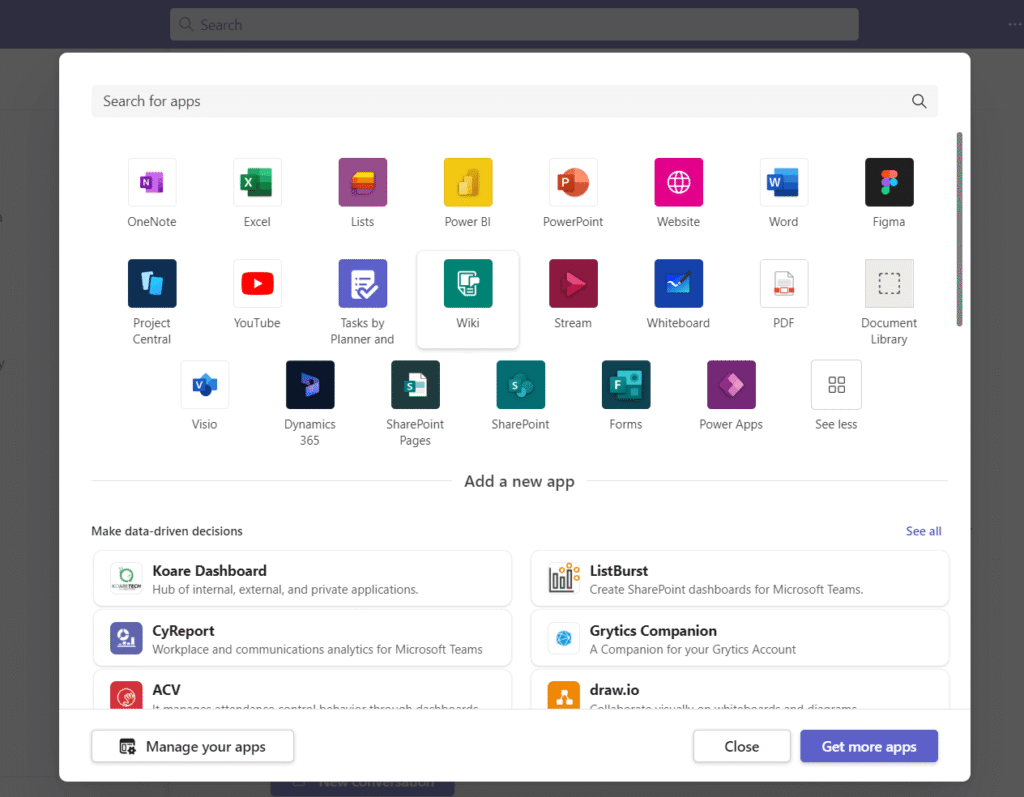Select the Power Apps icon
This screenshot has width=1024, height=797.
[731, 385]
